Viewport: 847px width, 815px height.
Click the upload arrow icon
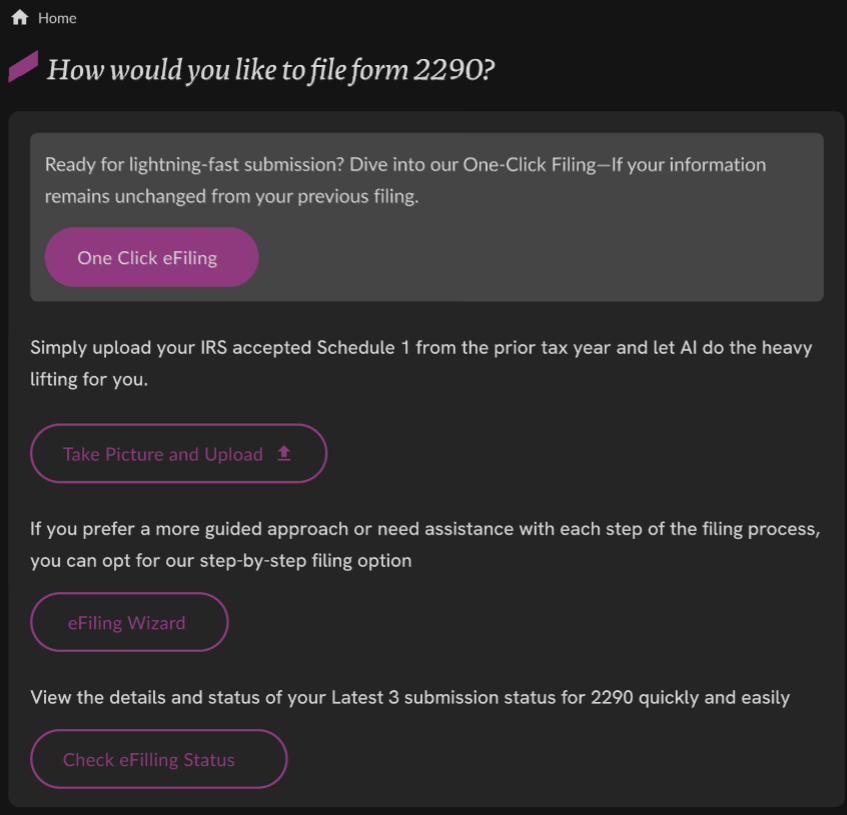tap(284, 453)
